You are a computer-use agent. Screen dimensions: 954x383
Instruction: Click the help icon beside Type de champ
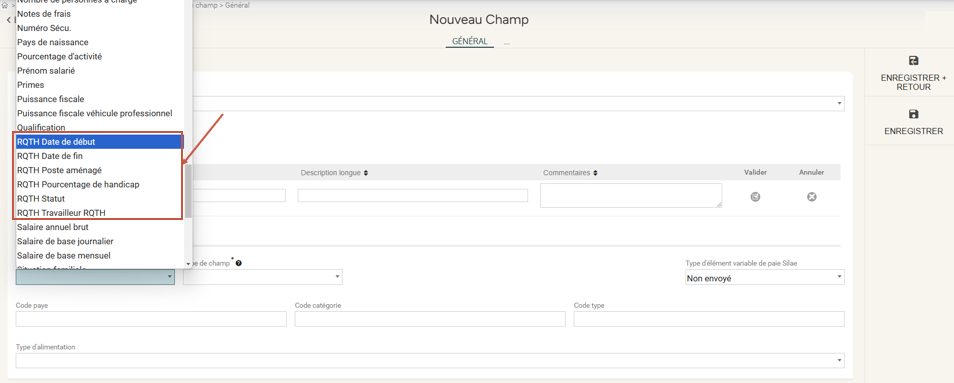coord(238,263)
